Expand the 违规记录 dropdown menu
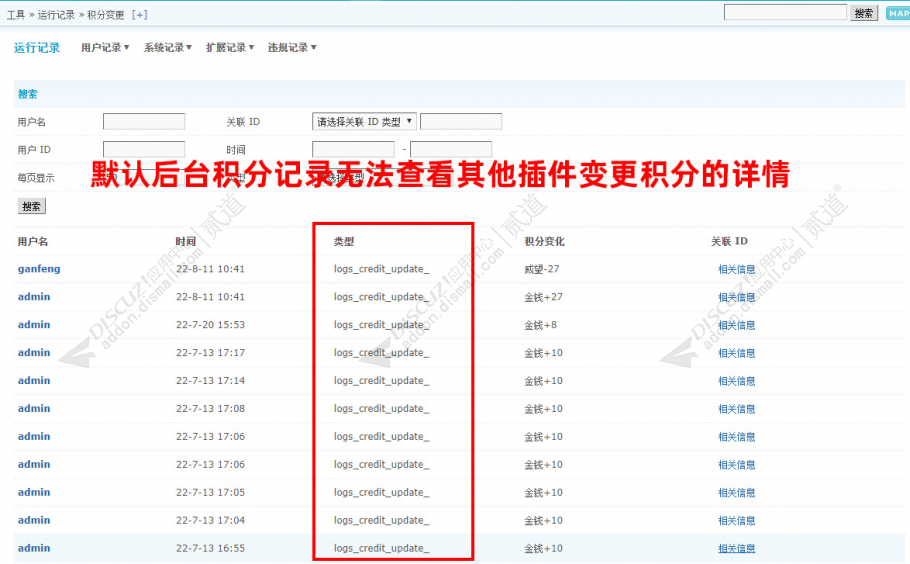Image resolution: width=910 pixels, height=564 pixels. pos(292,48)
